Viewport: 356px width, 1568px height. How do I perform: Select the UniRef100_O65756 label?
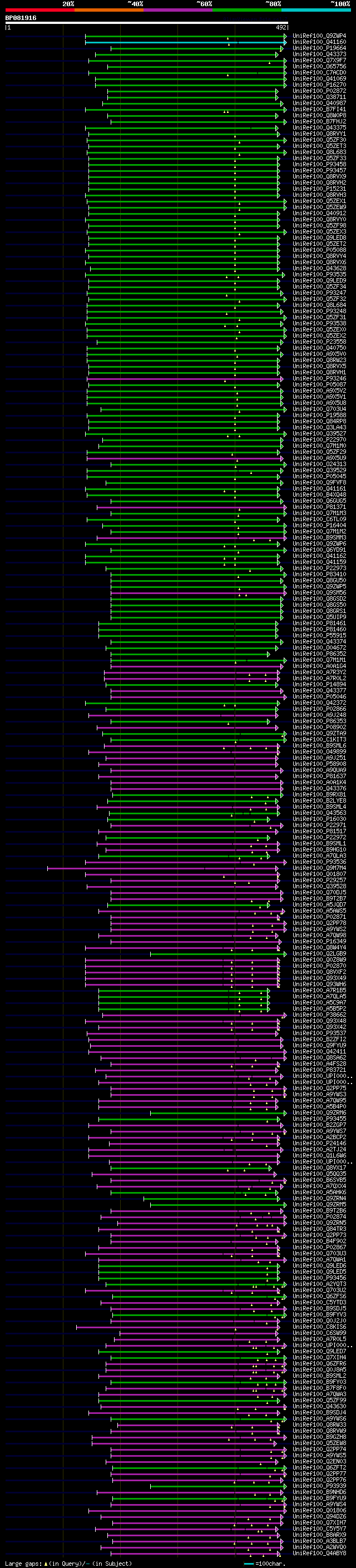(319, 66)
